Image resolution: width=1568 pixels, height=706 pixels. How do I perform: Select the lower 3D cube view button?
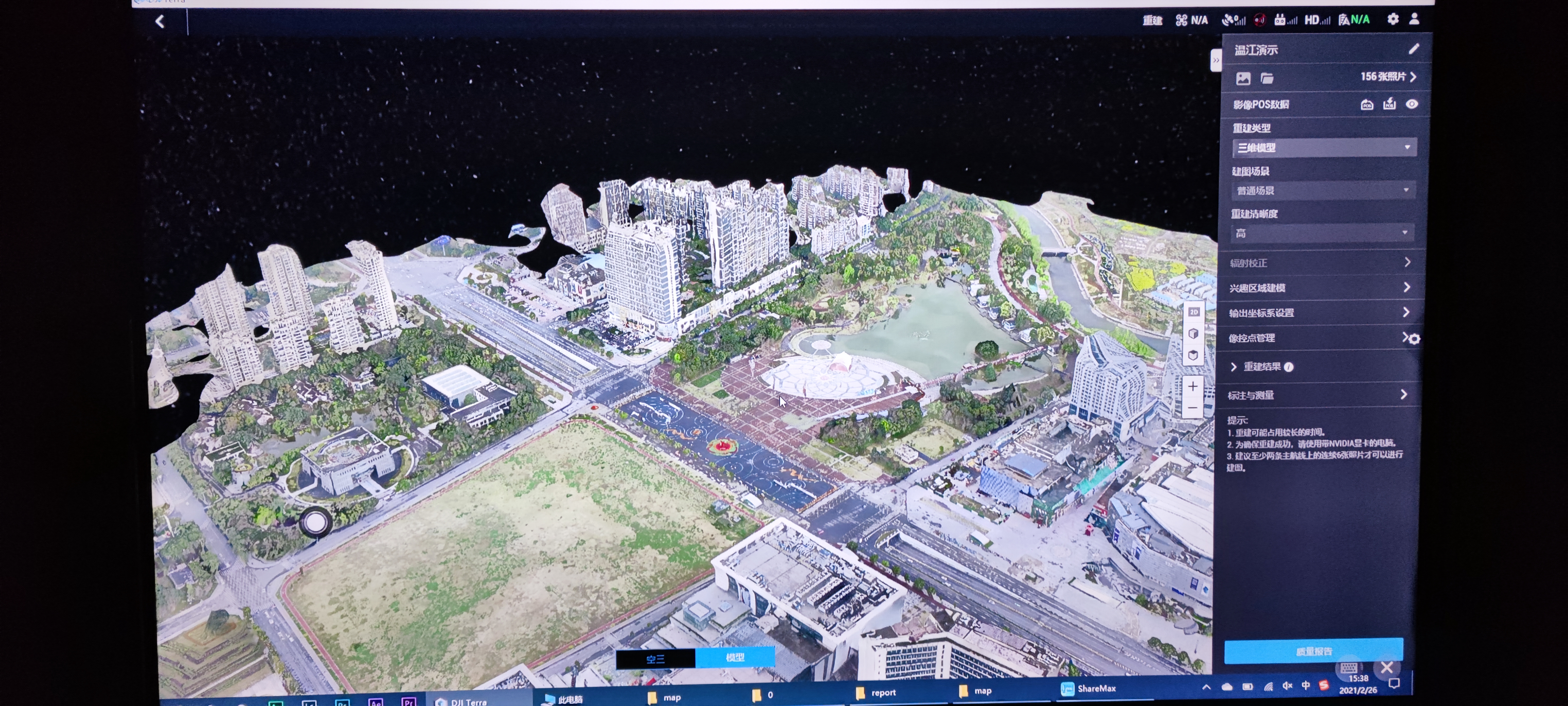[x=1193, y=355]
